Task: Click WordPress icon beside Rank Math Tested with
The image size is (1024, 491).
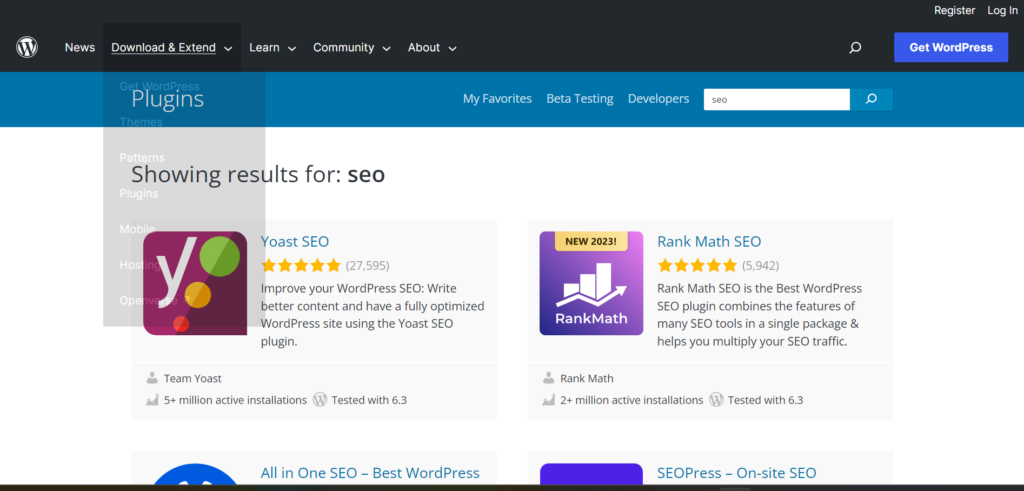Action: [x=716, y=400]
